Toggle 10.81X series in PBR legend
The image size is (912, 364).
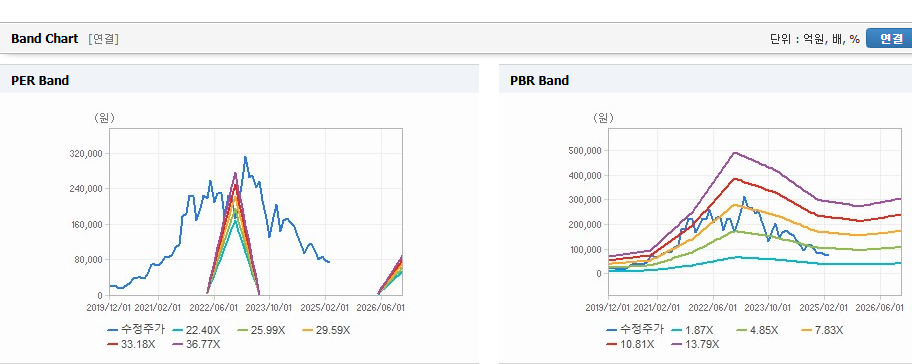631,344
